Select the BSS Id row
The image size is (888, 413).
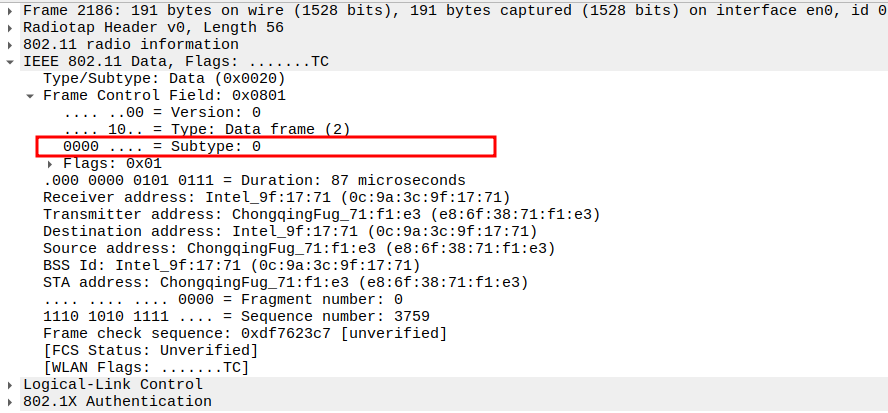point(231,265)
